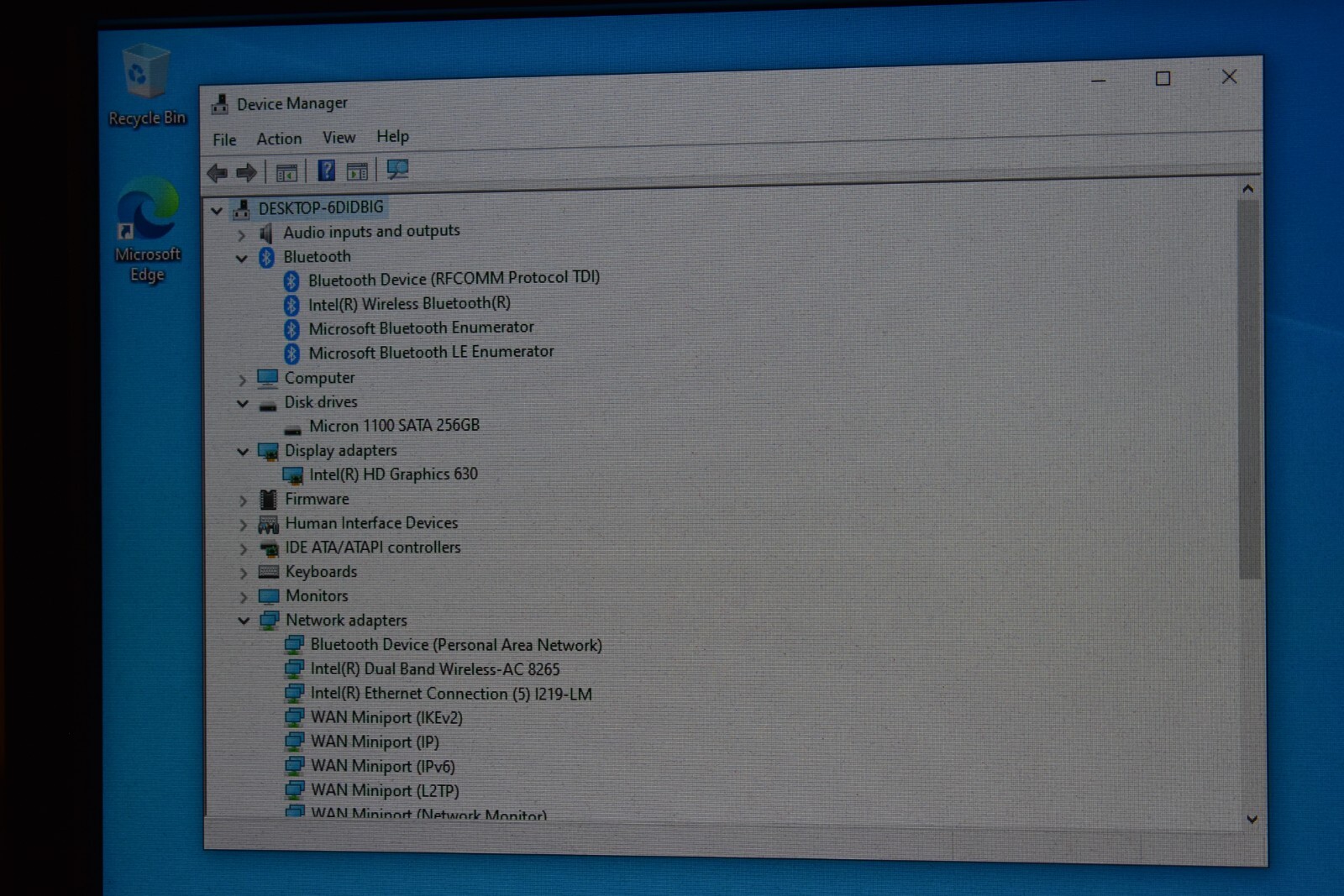The width and height of the screenshot is (1344, 896).
Task: Collapse the DESKTOP-6DIDBIG root node
Action: click(217, 210)
